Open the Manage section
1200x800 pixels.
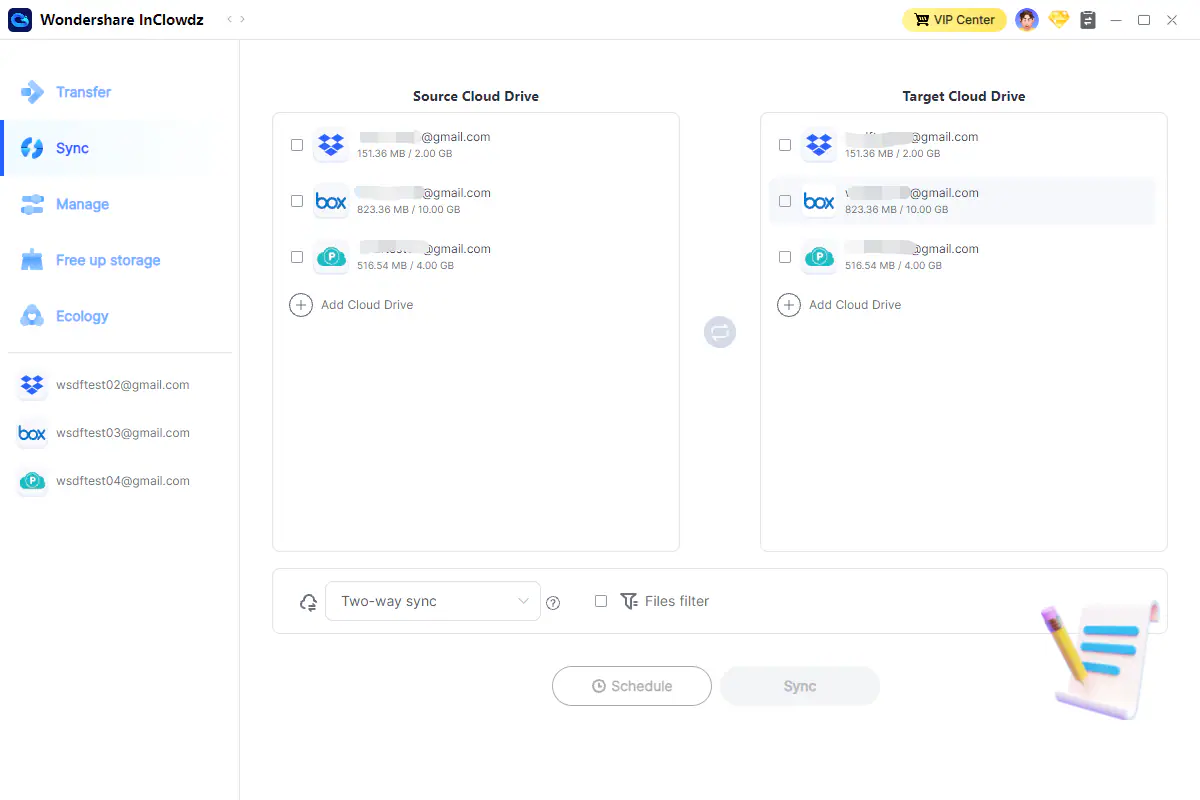coord(82,204)
